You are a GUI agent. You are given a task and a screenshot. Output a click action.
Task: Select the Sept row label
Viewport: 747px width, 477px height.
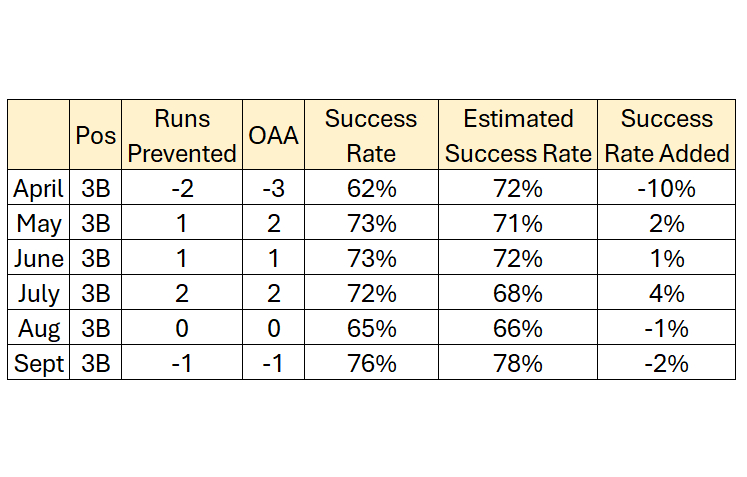click(x=39, y=364)
